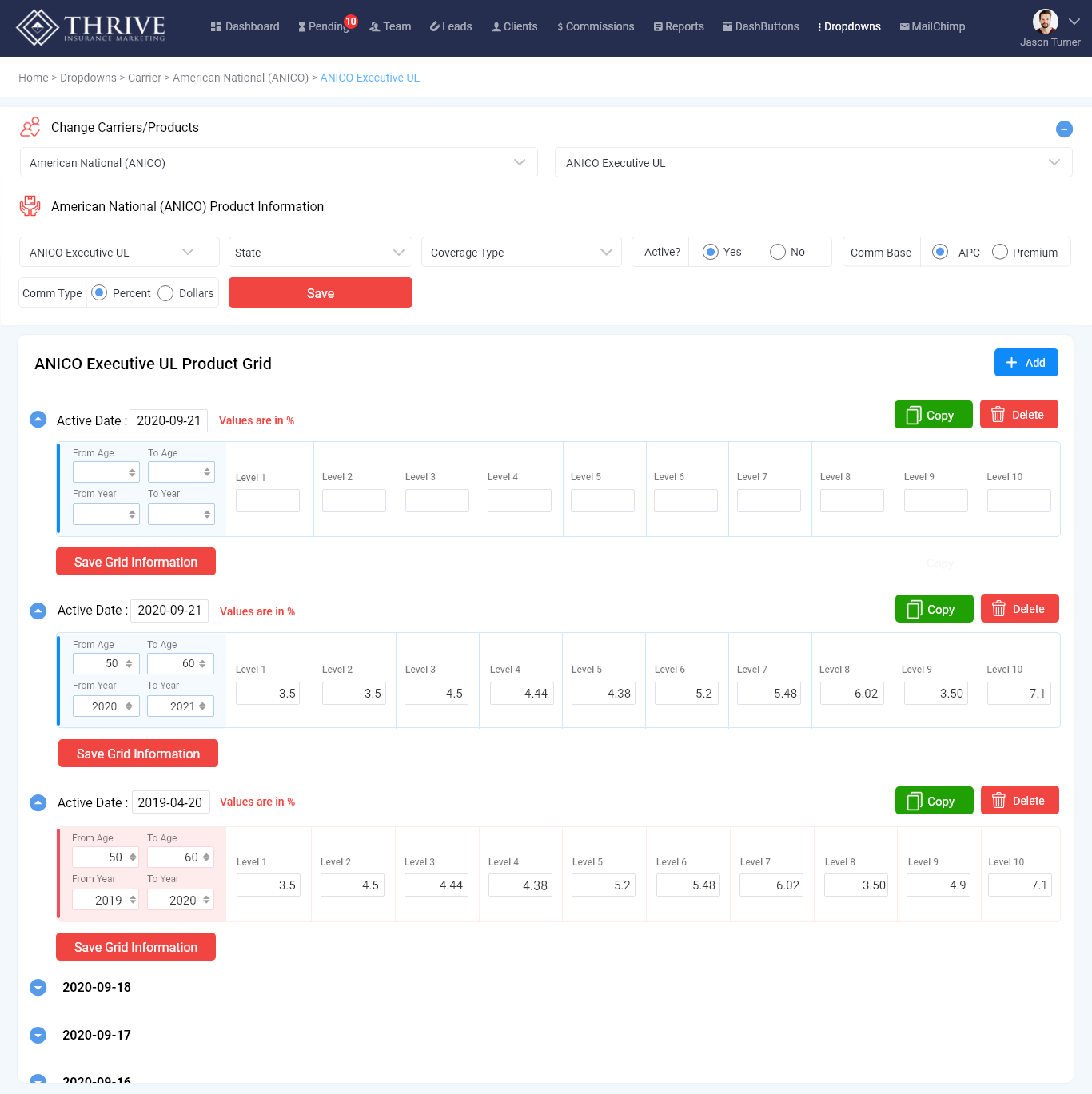Open the Reports page

coord(679,26)
